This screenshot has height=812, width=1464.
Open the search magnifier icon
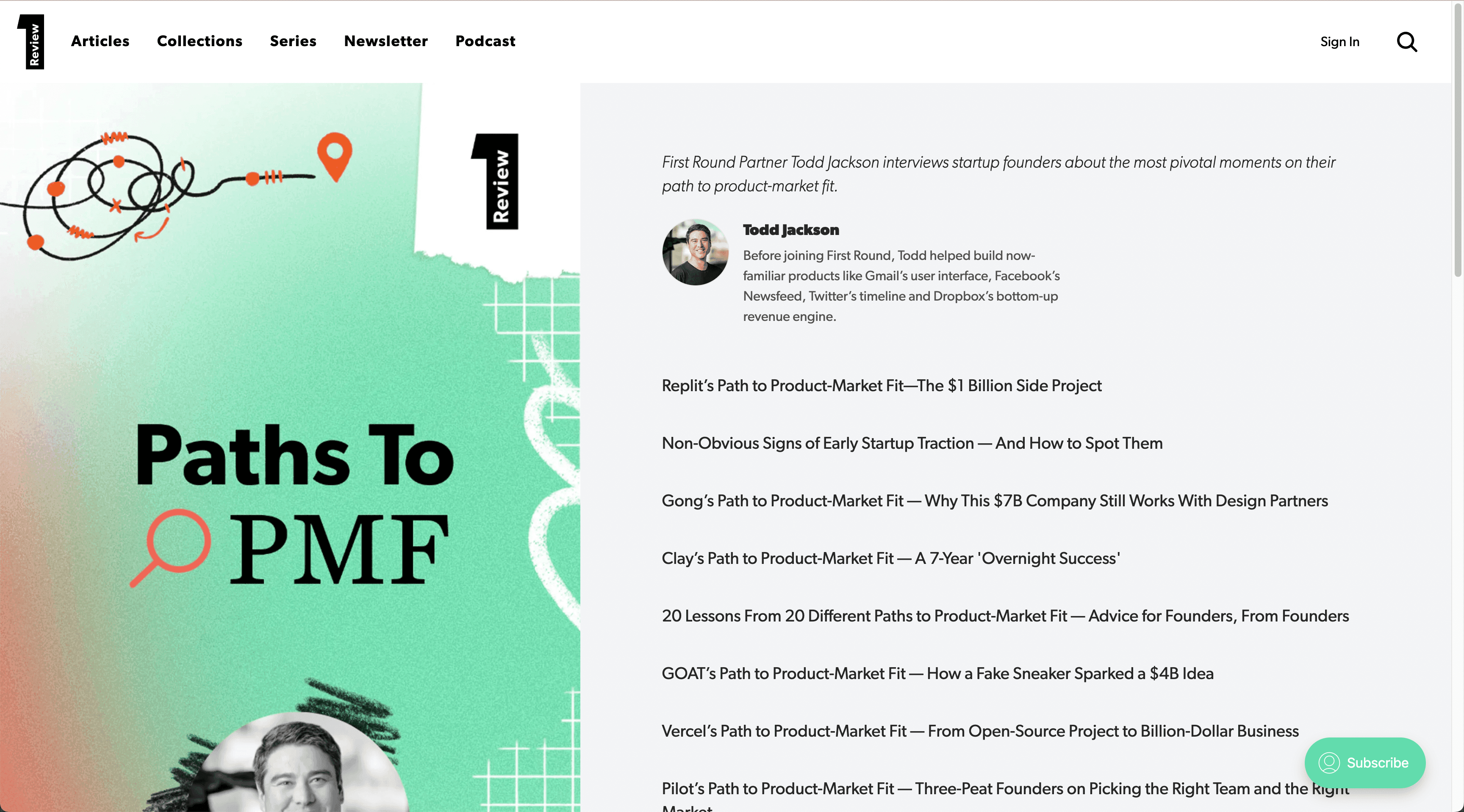pyautogui.click(x=1406, y=41)
